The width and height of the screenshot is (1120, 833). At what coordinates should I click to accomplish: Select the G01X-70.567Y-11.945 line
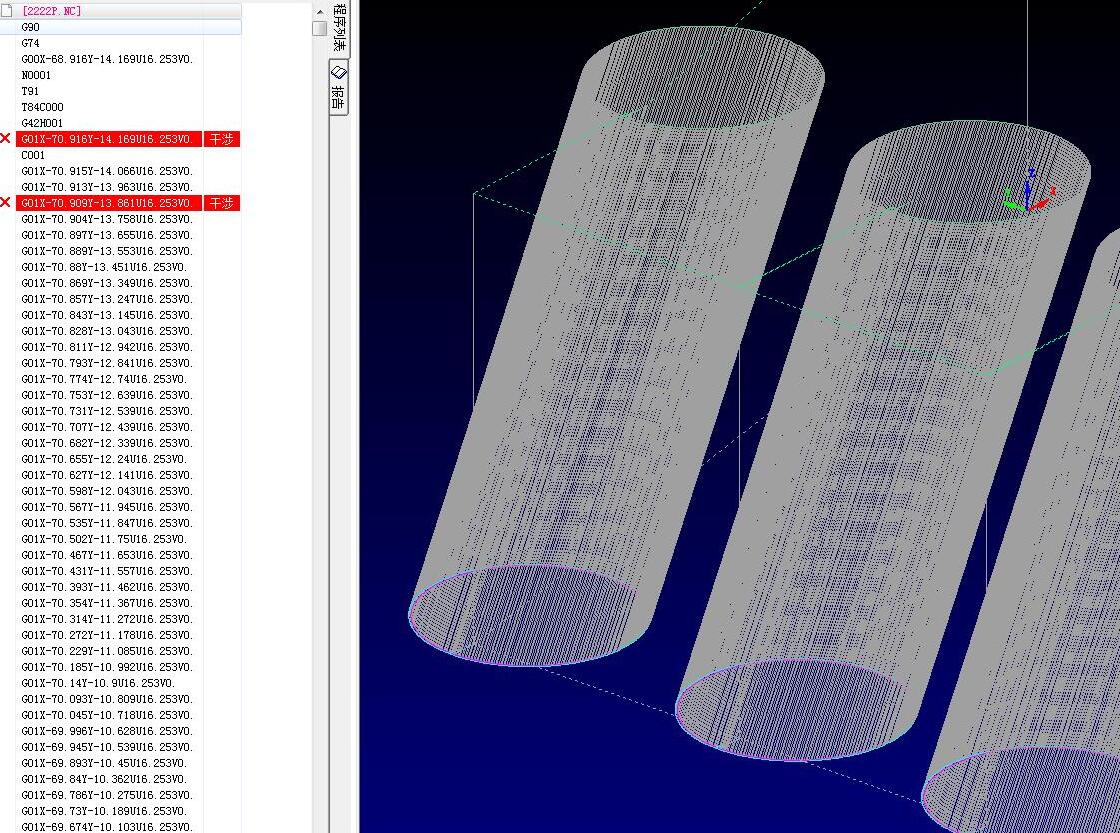tap(107, 507)
